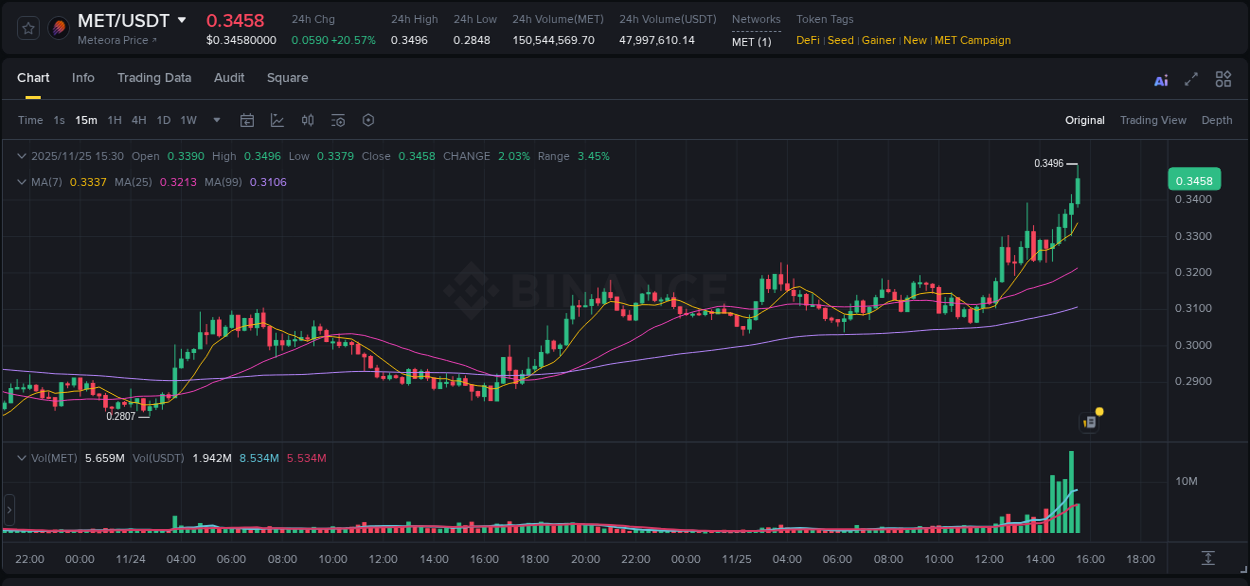Image resolution: width=1250 pixels, height=586 pixels.
Task: Switch chart to Depth view
Action: coord(1217,120)
